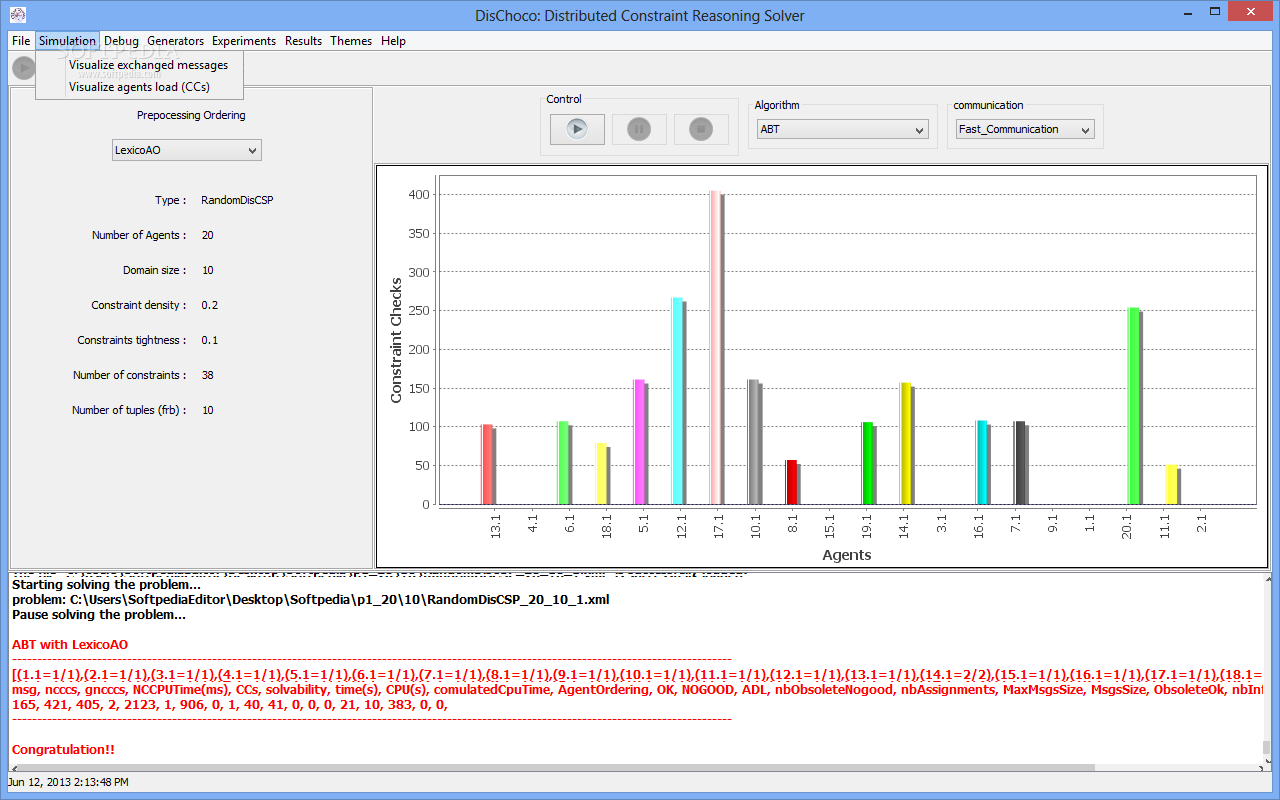Click the problem file path line in log
The width and height of the screenshot is (1280, 800).
(310, 600)
